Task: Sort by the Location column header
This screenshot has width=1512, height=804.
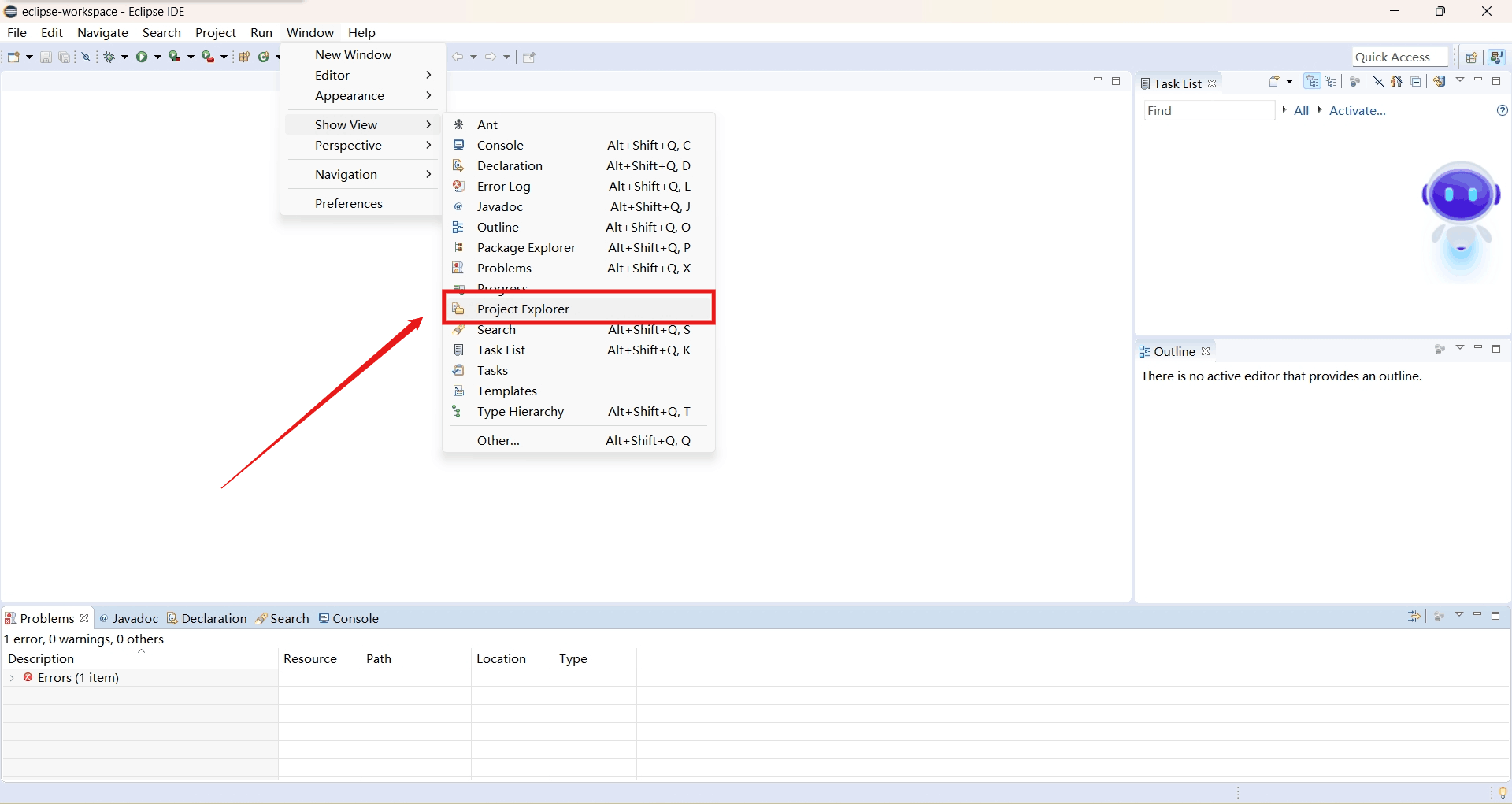Action: (x=512, y=658)
